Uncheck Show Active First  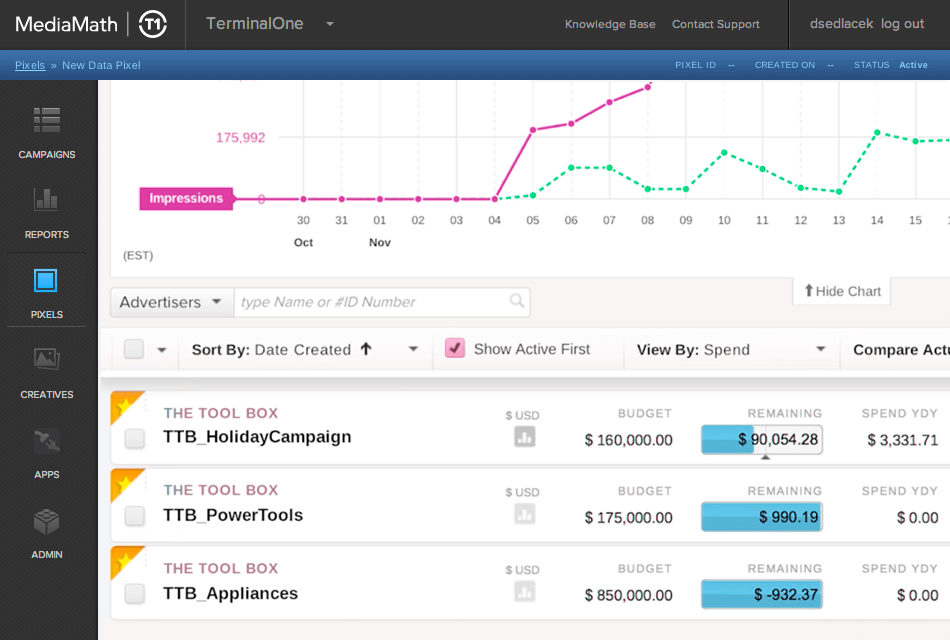pos(455,348)
